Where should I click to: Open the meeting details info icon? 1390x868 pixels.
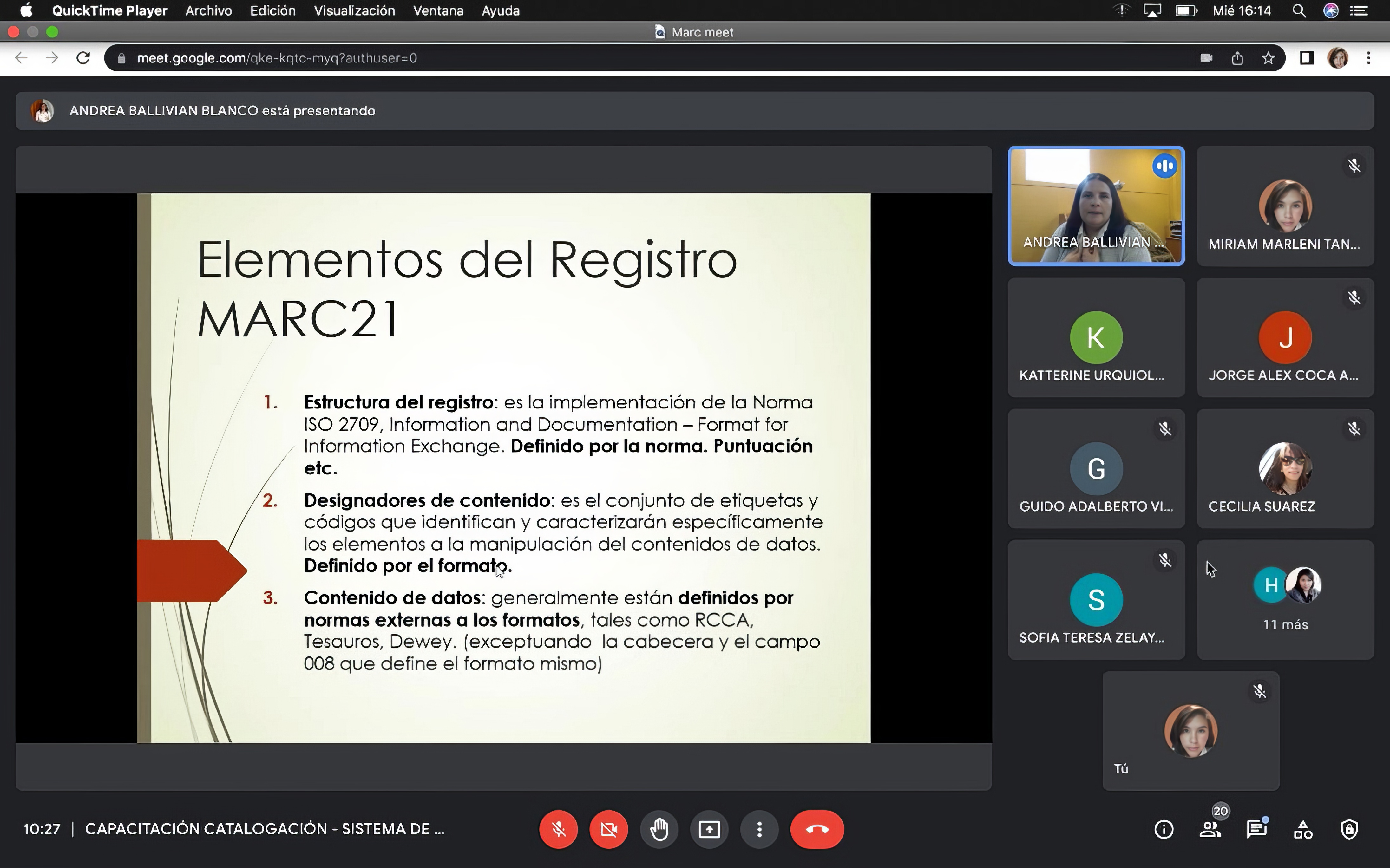[1164, 829]
